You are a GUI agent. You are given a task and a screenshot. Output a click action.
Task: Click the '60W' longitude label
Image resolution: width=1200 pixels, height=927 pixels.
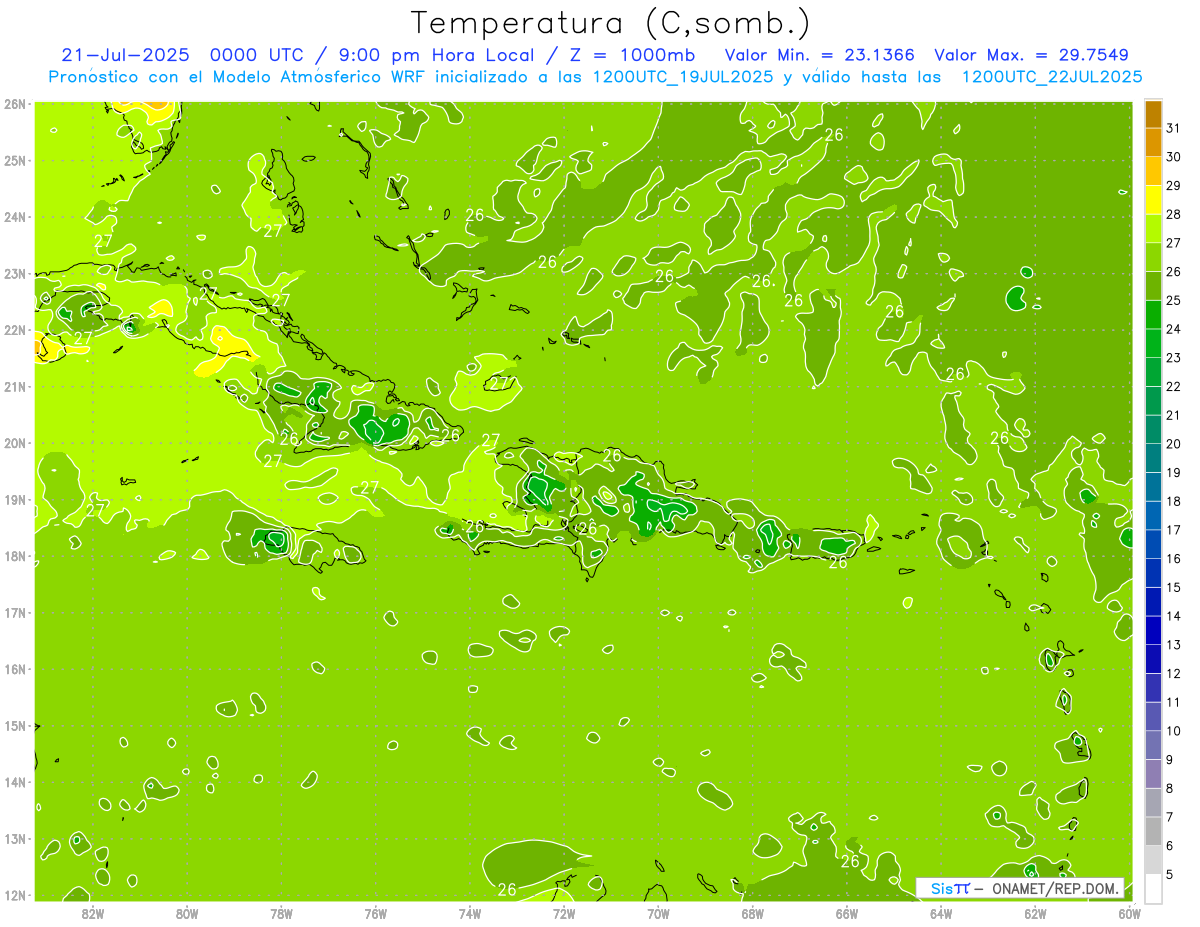1129,913
